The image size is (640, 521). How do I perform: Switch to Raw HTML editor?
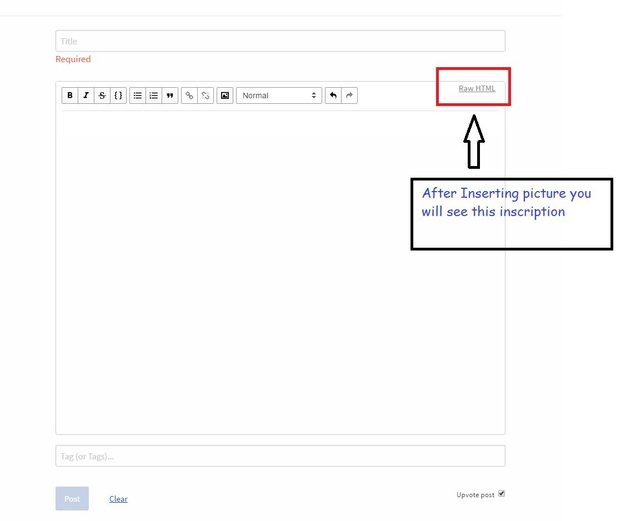click(477, 89)
